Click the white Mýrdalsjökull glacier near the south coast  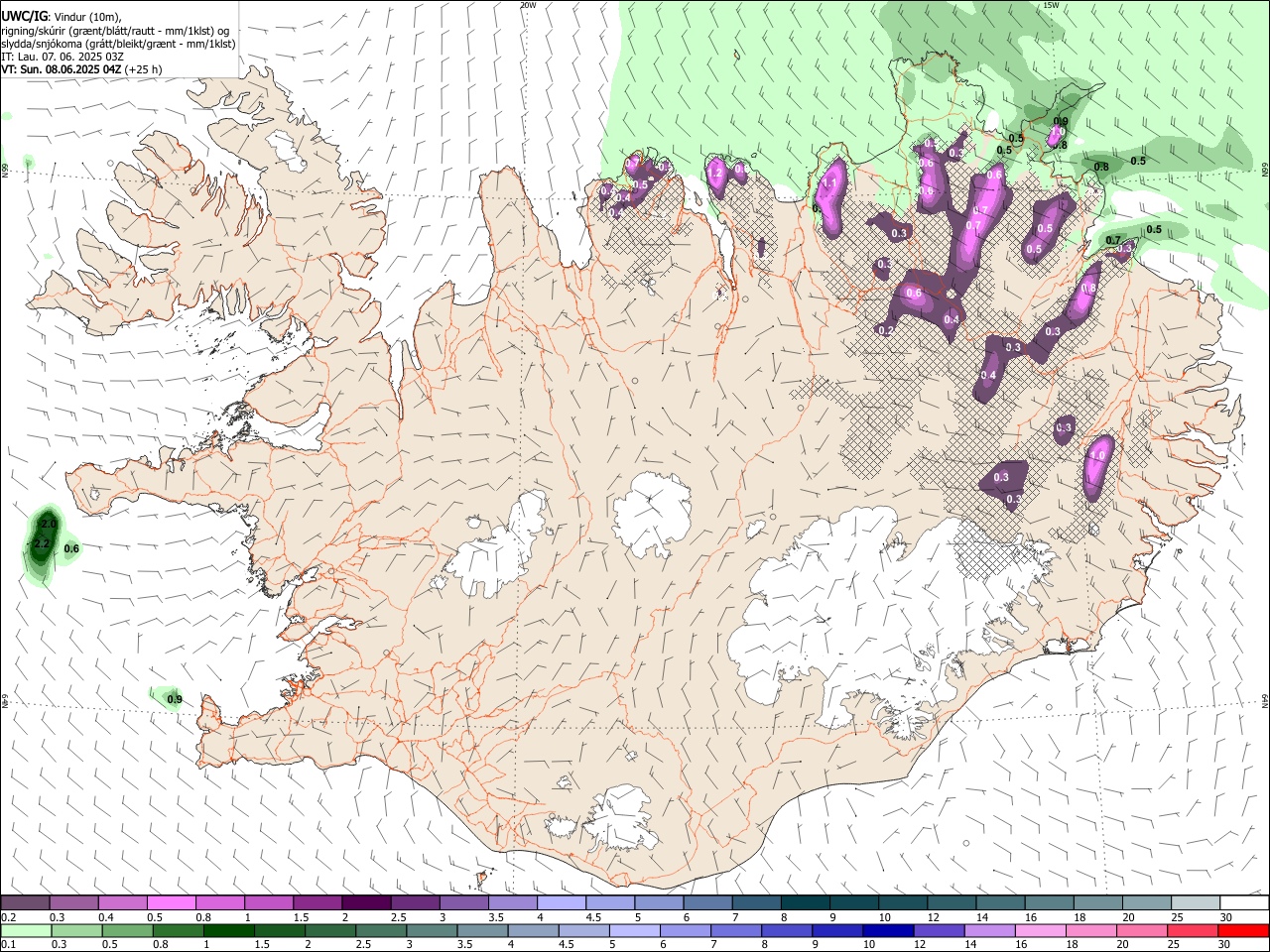(622, 819)
